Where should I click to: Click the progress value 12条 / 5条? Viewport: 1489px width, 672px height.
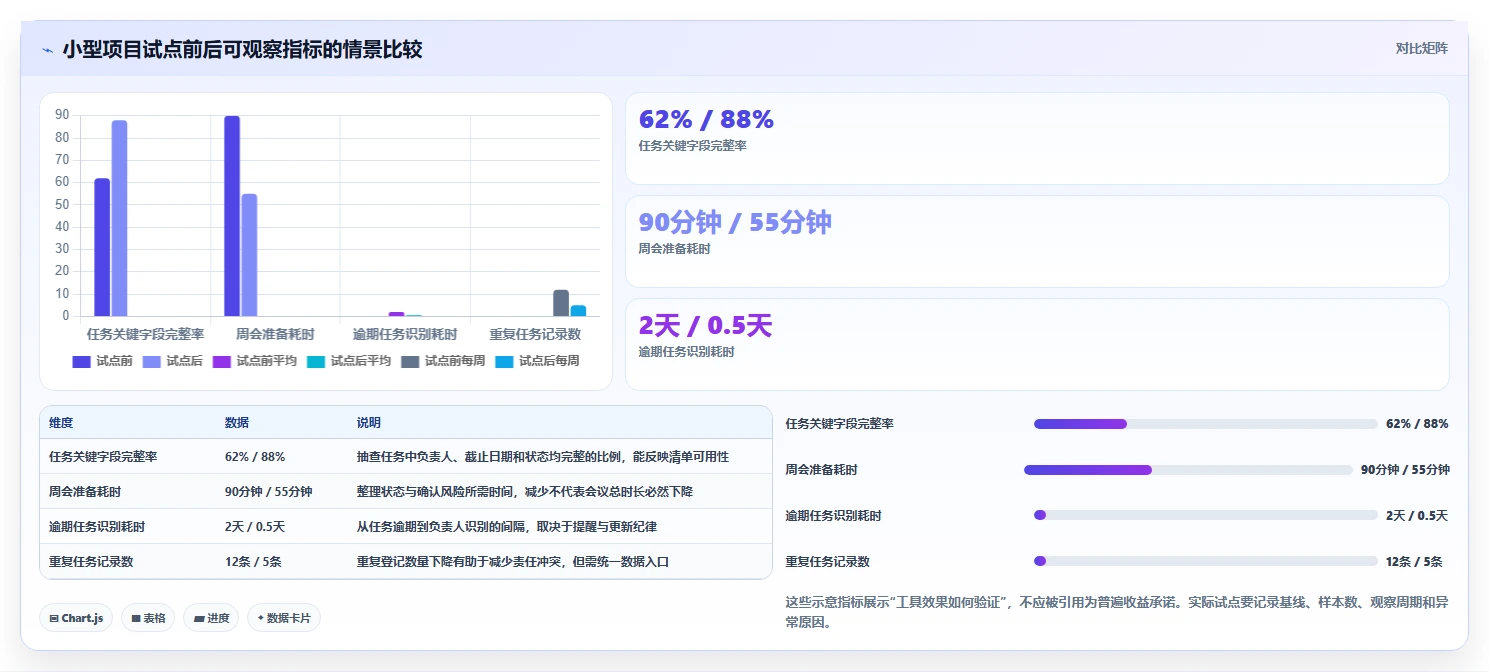pyautogui.click(x=1414, y=561)
